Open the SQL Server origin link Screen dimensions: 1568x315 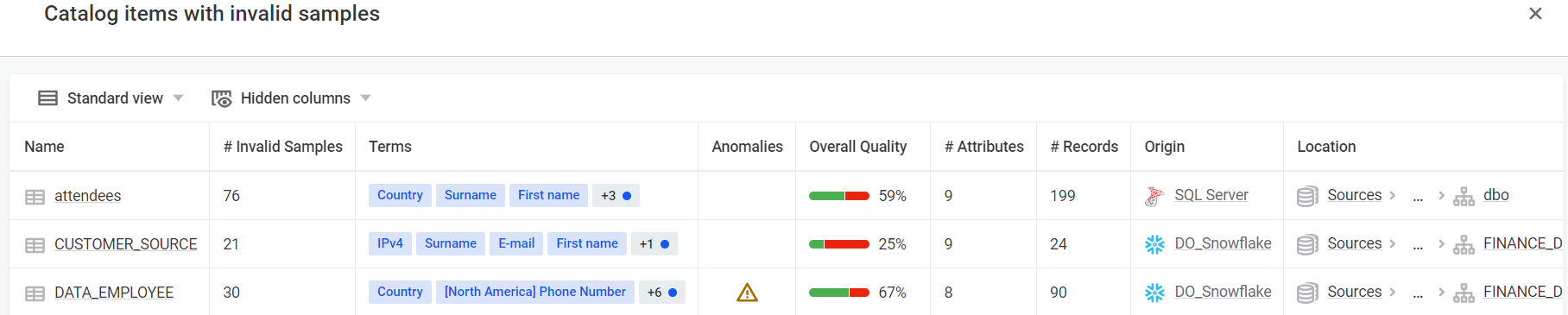coord(1211,195)
